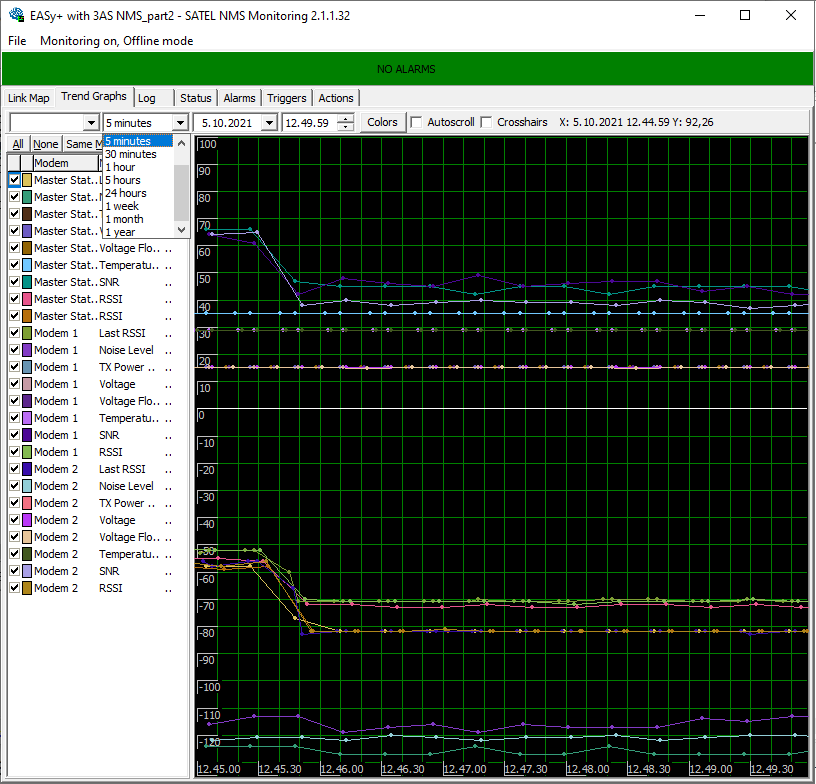Open the Monitoring on, Offline mode menu

pos(117,41)
